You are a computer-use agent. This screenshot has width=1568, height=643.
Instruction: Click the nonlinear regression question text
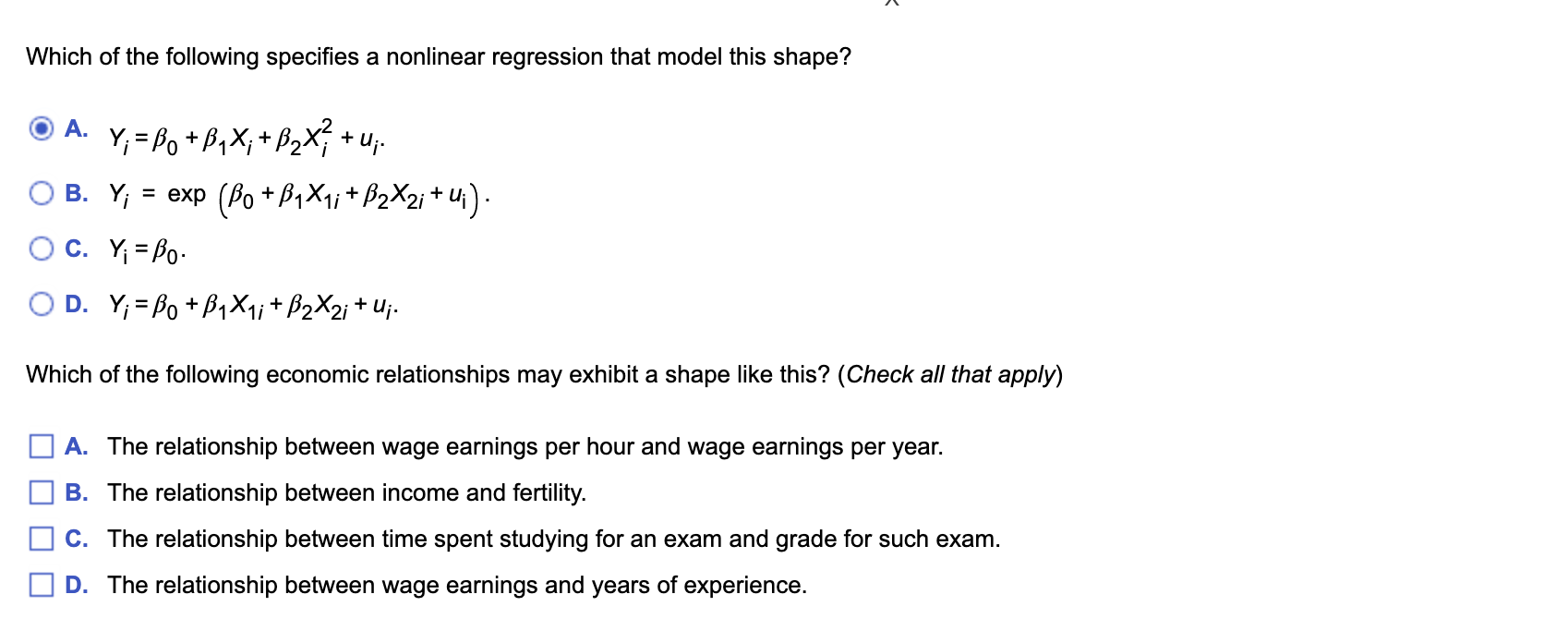point(439,57)
